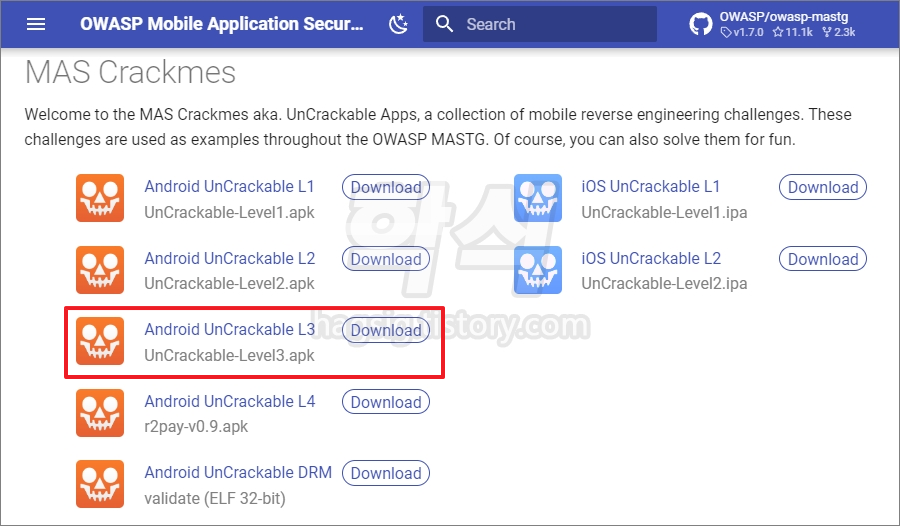
Task: Focus the Search input field
Action: pos(540,24)
